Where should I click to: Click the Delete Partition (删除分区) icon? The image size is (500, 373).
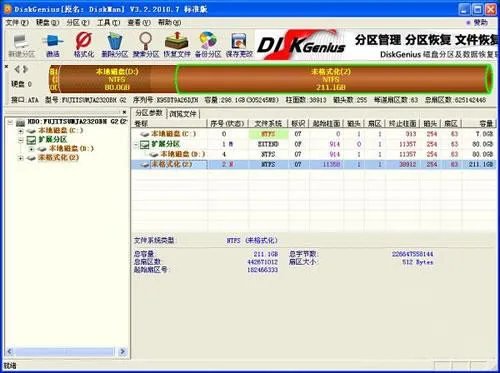pos(115,45)
